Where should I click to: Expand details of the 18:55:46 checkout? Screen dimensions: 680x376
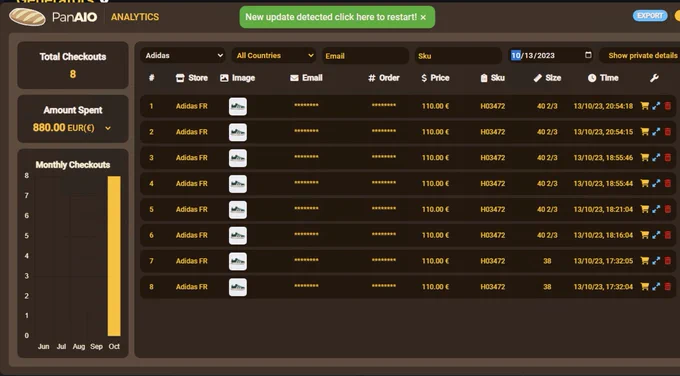pos(656,157)
